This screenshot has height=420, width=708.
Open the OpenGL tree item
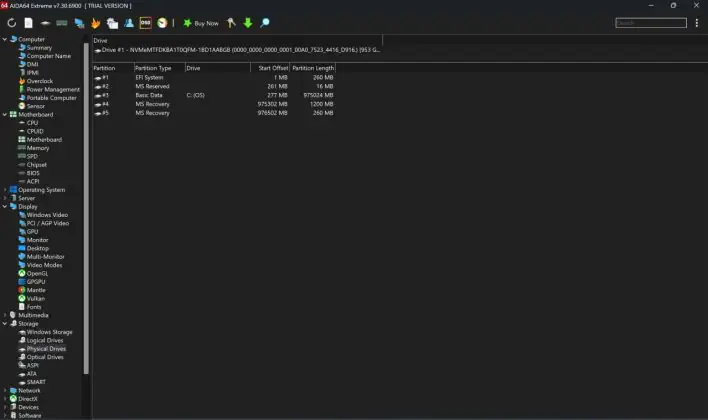tap(37, 273)
